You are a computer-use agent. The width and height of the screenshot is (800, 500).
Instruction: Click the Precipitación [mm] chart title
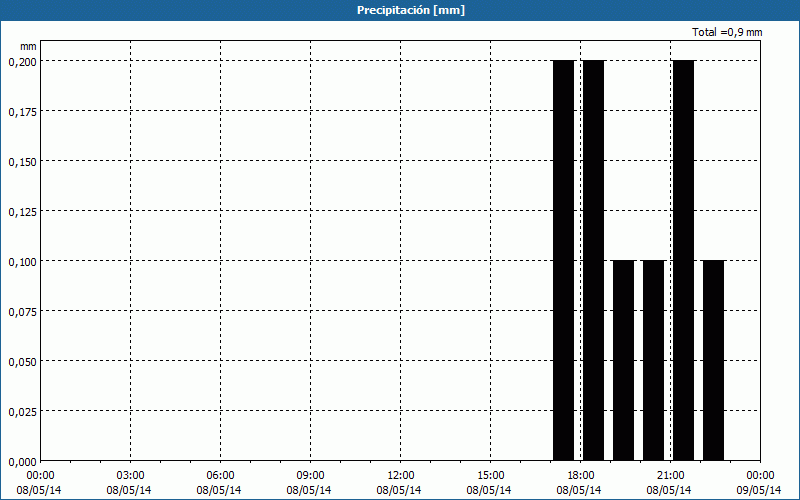[x=411, y=10]
